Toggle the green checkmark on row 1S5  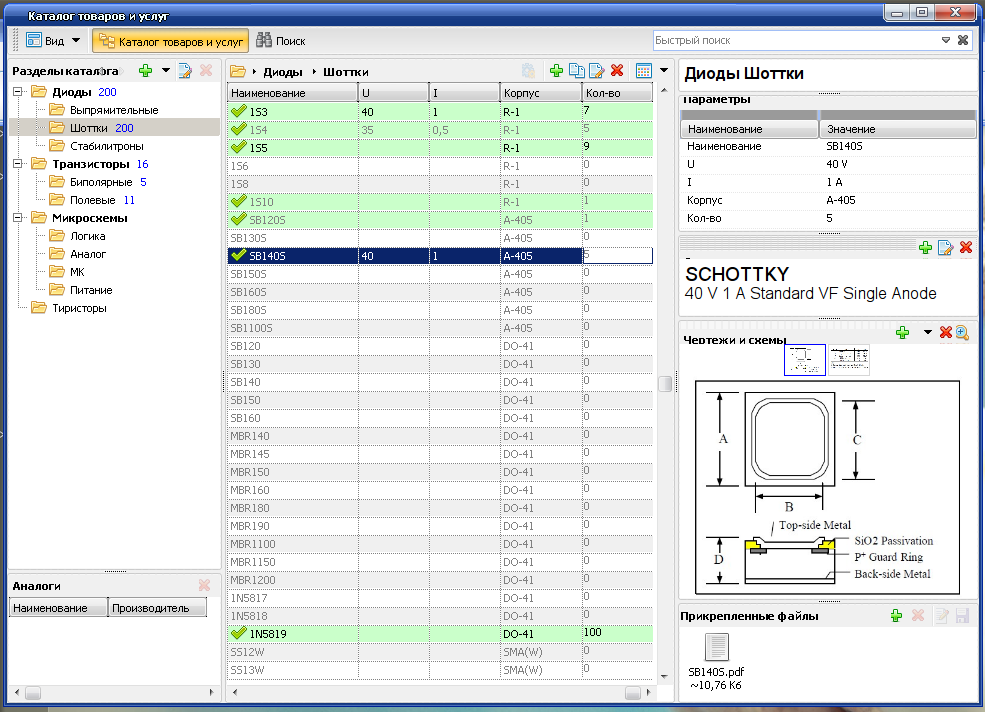(239, 147)
